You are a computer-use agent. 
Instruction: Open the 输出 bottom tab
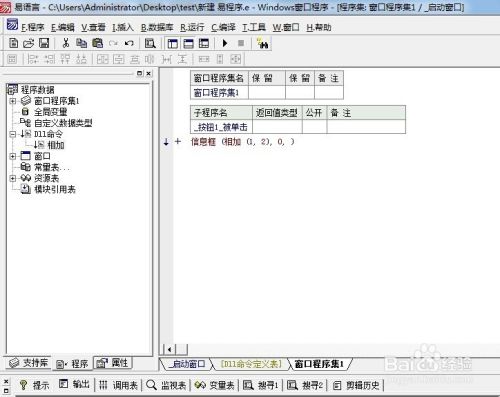click(x=74, y=385)
